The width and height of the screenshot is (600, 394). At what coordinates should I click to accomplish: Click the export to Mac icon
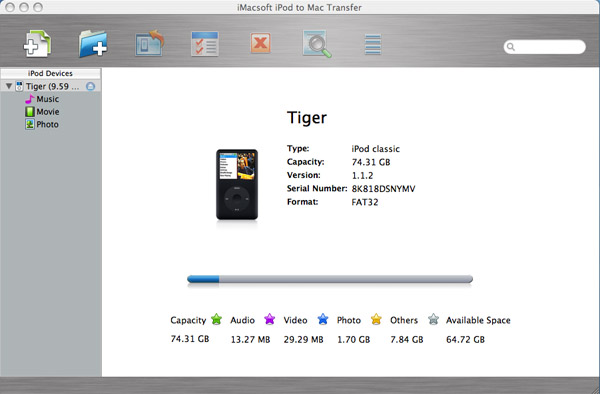coord(149,43)
